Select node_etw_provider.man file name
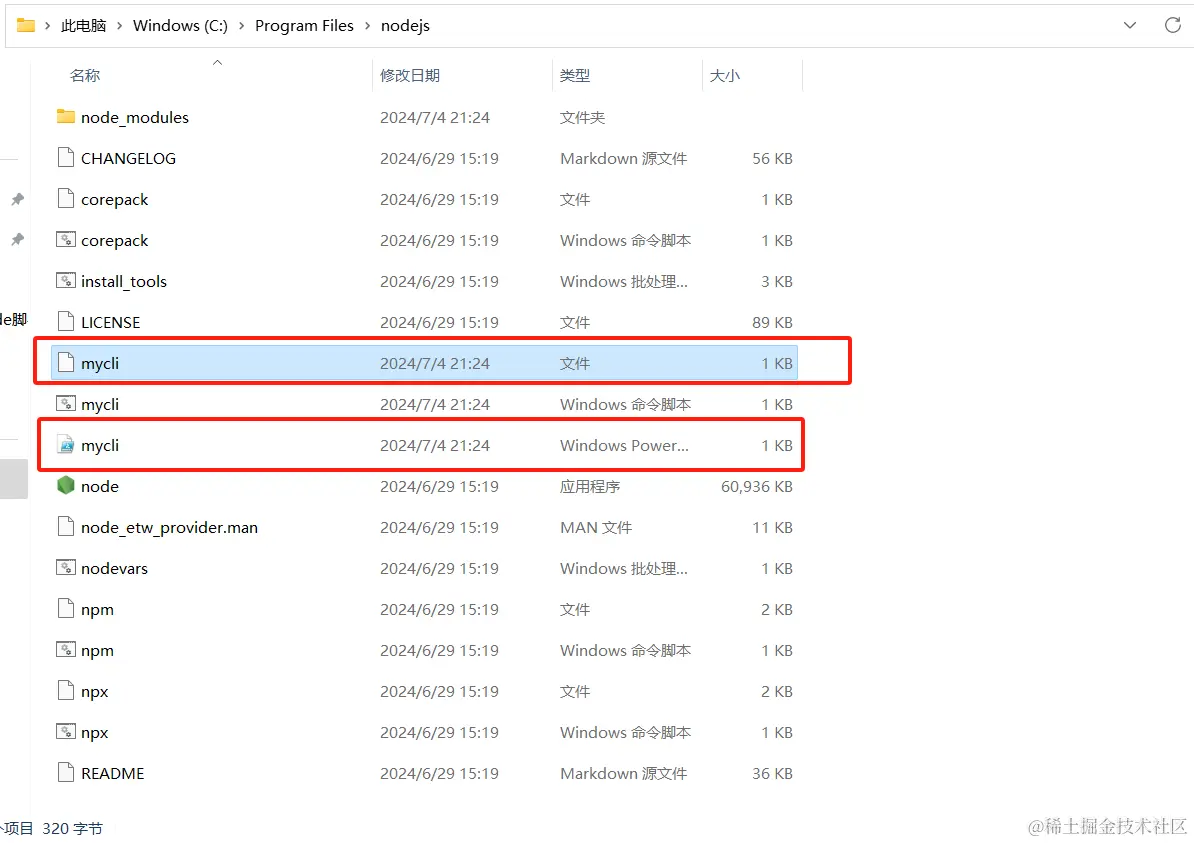The height and width of the screenshot is (843, 1194). pyautogui.click(x=169, y=528)
